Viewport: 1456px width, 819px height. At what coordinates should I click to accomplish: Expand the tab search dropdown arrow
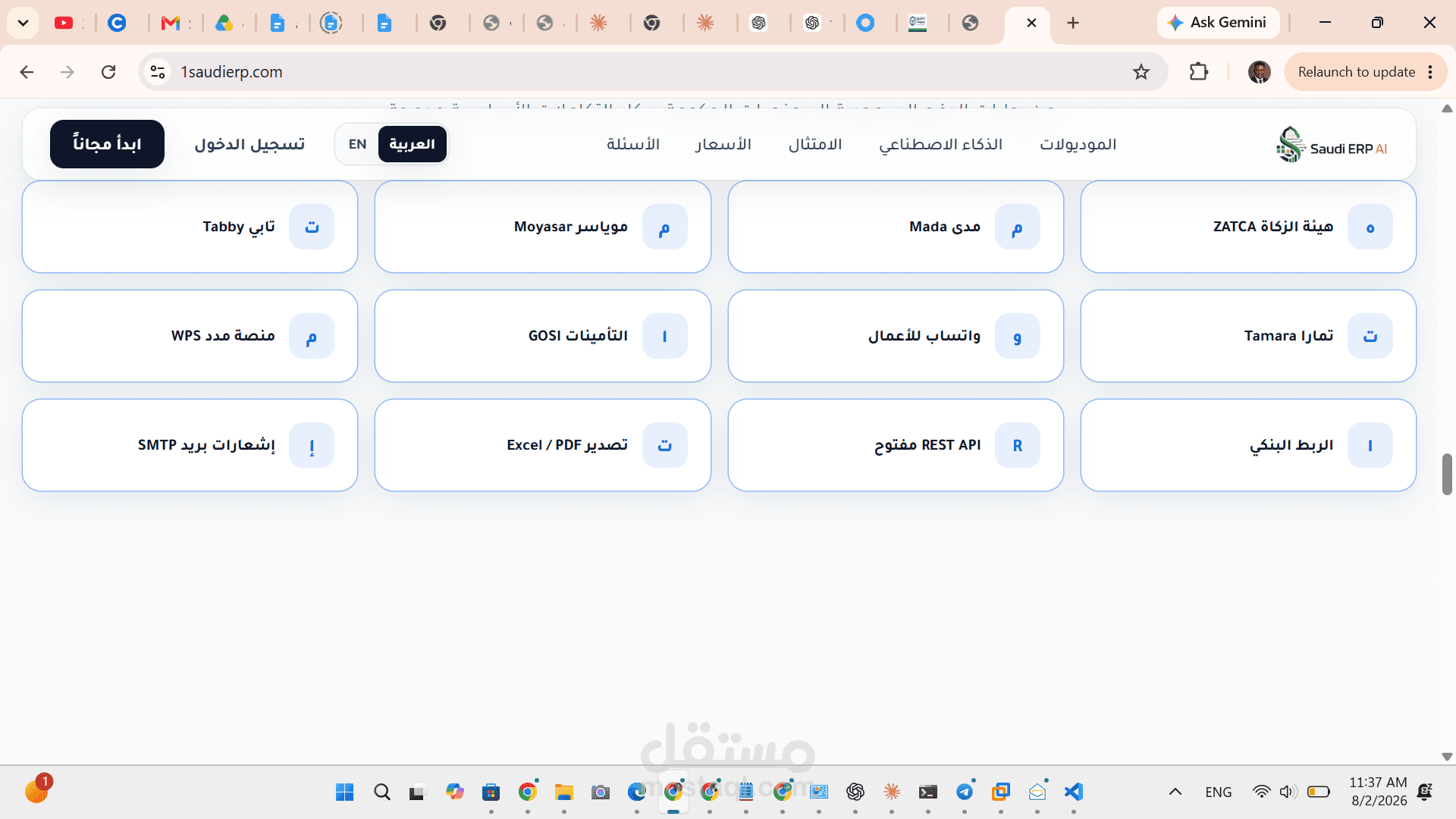pyautogui.click(x=23, y=23)
